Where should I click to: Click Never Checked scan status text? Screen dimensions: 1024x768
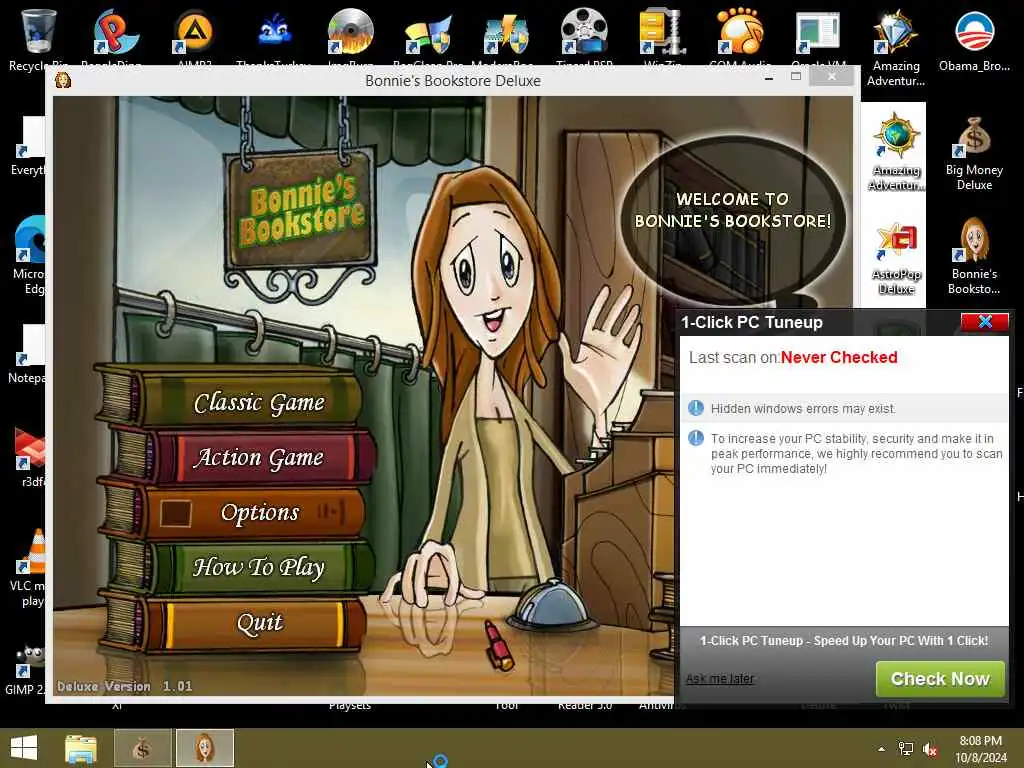pos(839,357)
